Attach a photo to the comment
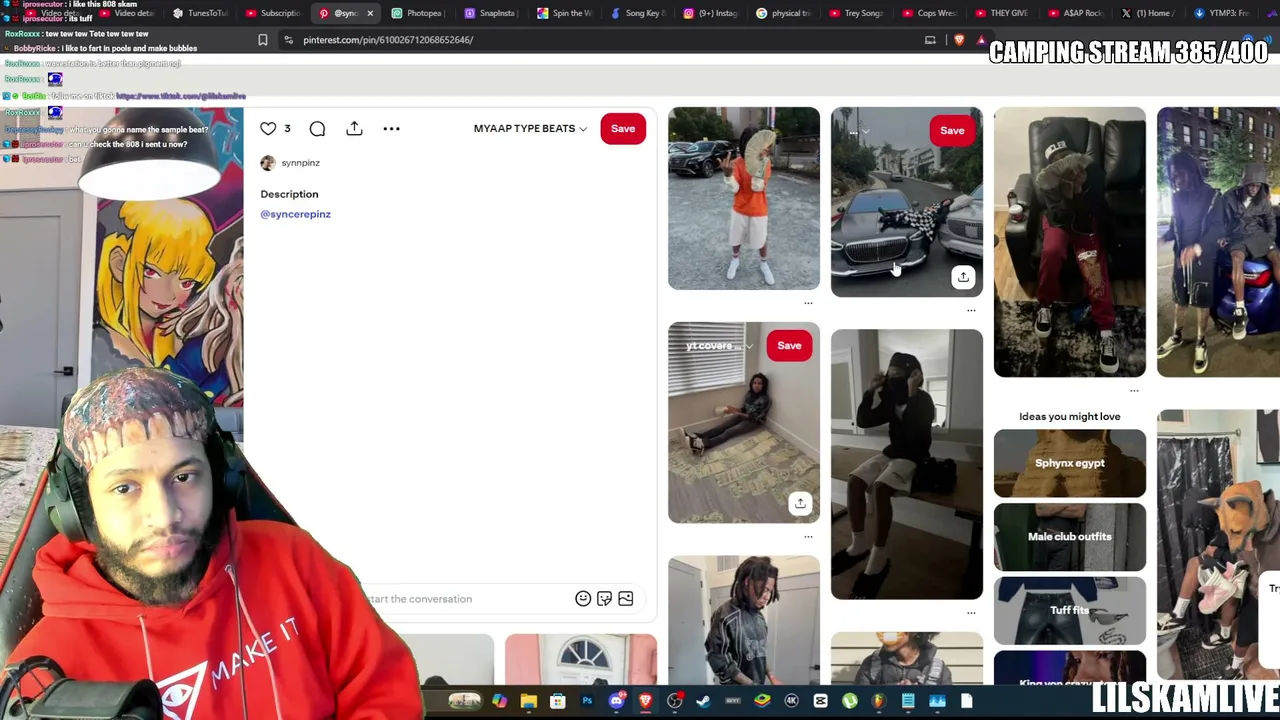The image size is (1280, 720). point(626,598)
